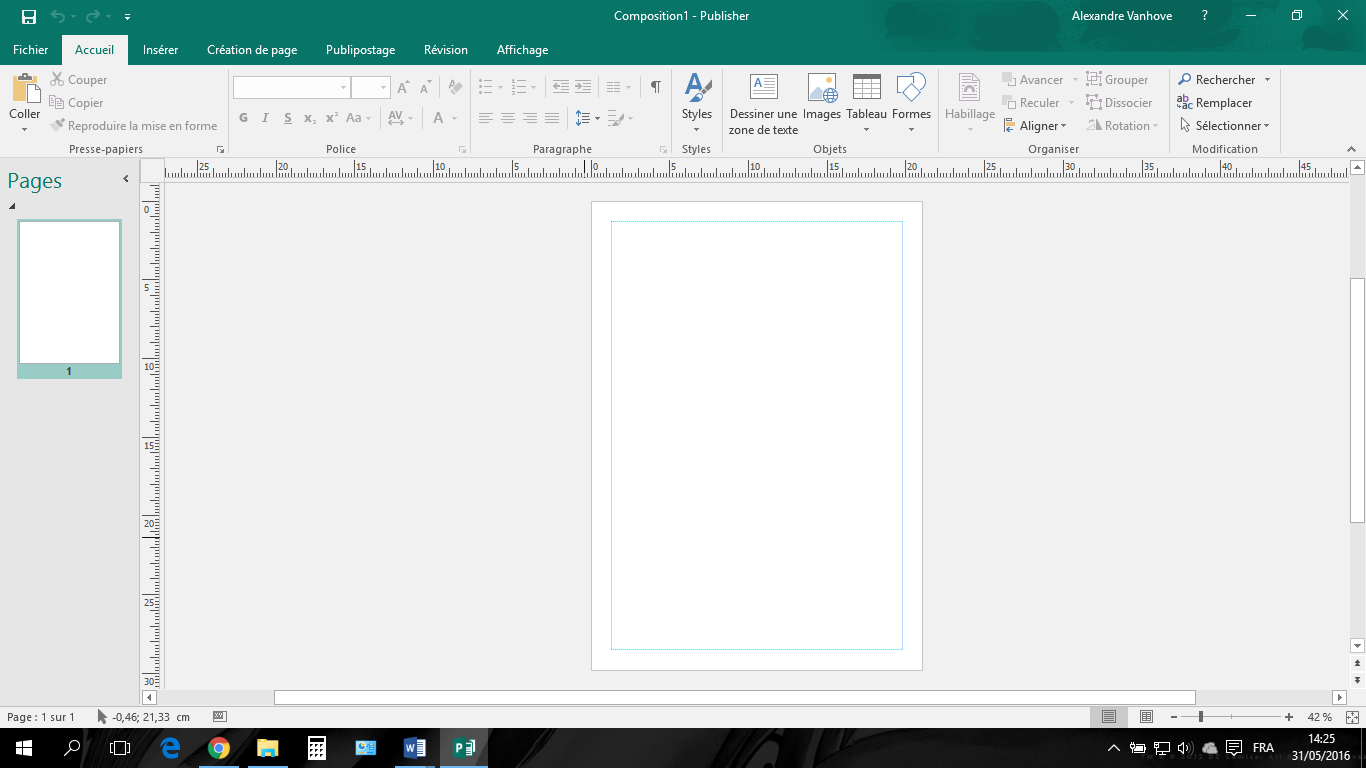The image size is (1366, 768).
Task: Click the Coller paste icon
Action: pos(25,88)
